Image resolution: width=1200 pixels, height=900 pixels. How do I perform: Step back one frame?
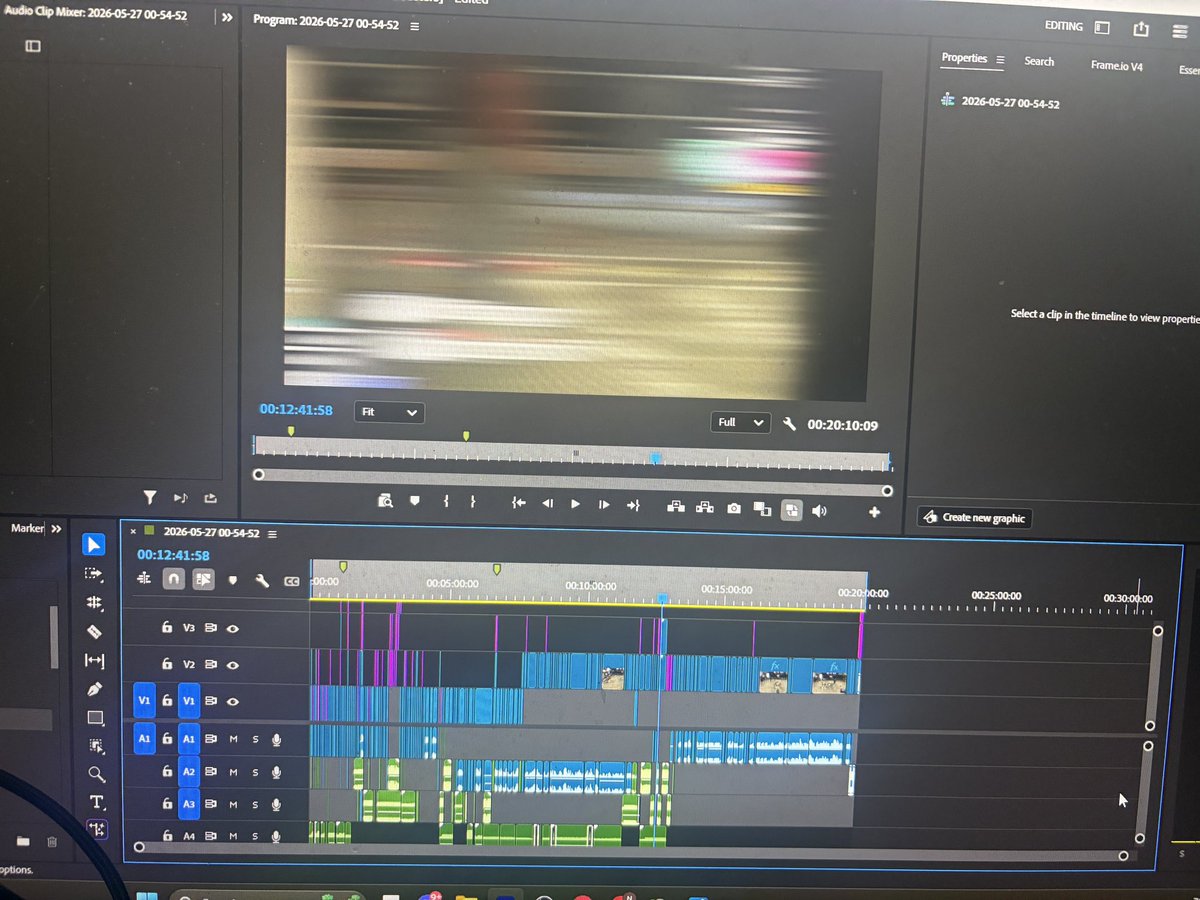click(x=547, y=504)
